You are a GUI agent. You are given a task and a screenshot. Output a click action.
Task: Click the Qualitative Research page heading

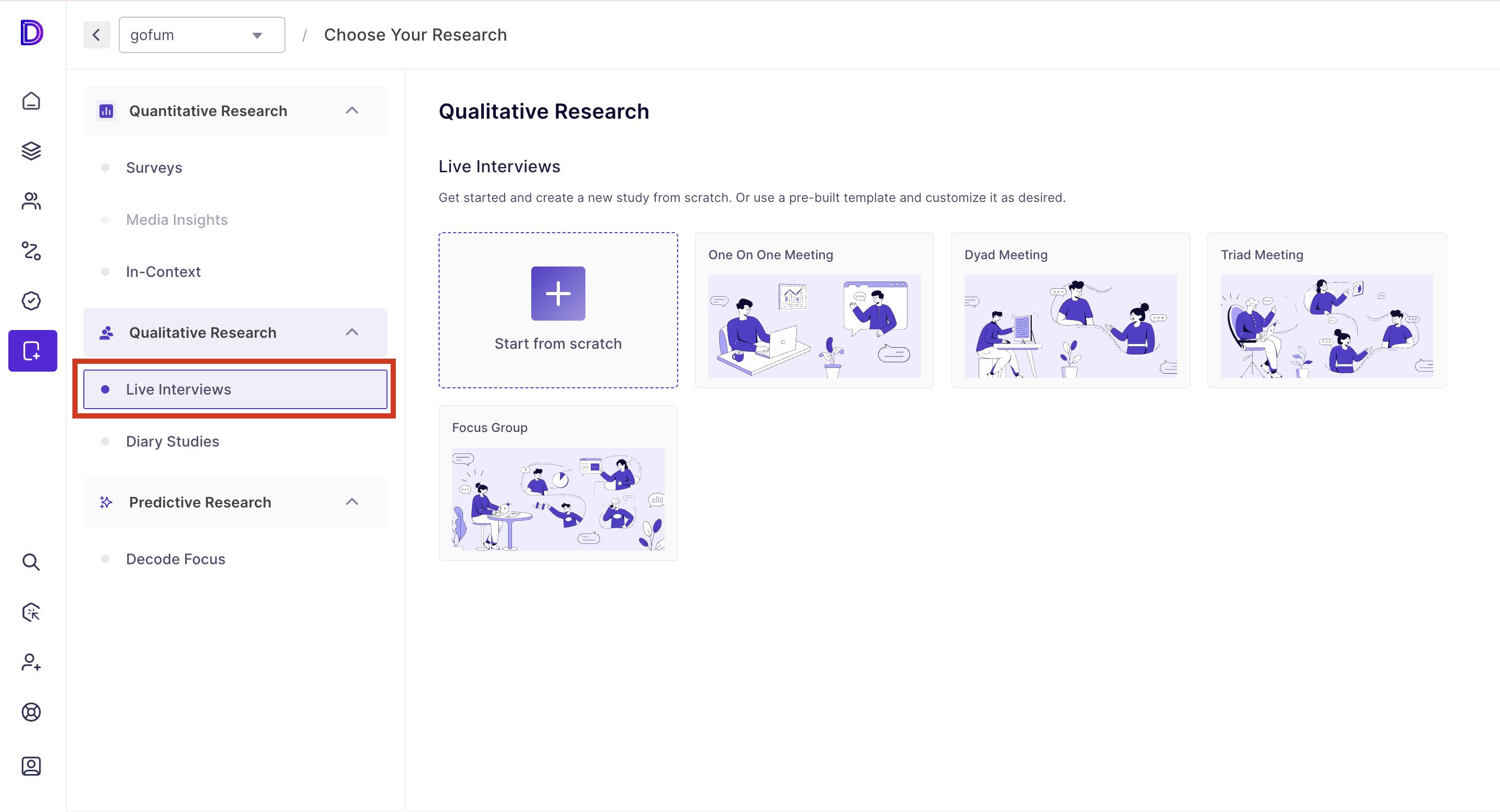543,111
